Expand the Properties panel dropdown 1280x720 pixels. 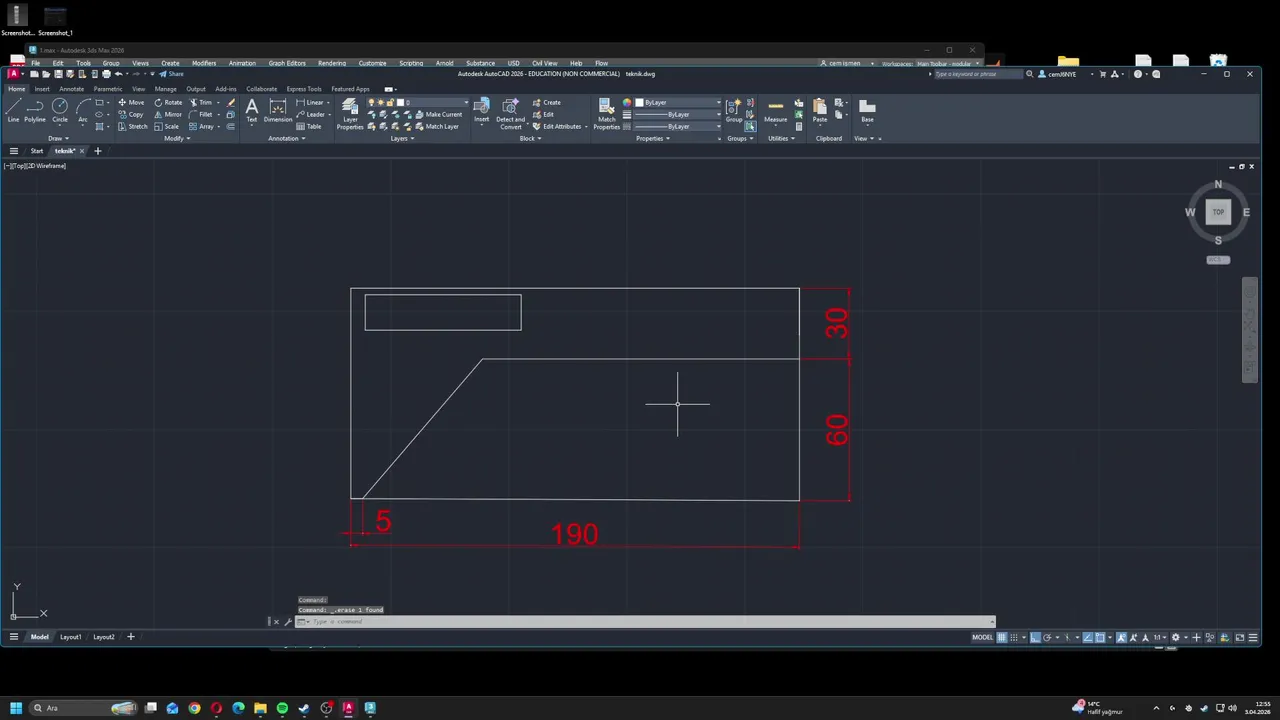click(x=652, y=139)
